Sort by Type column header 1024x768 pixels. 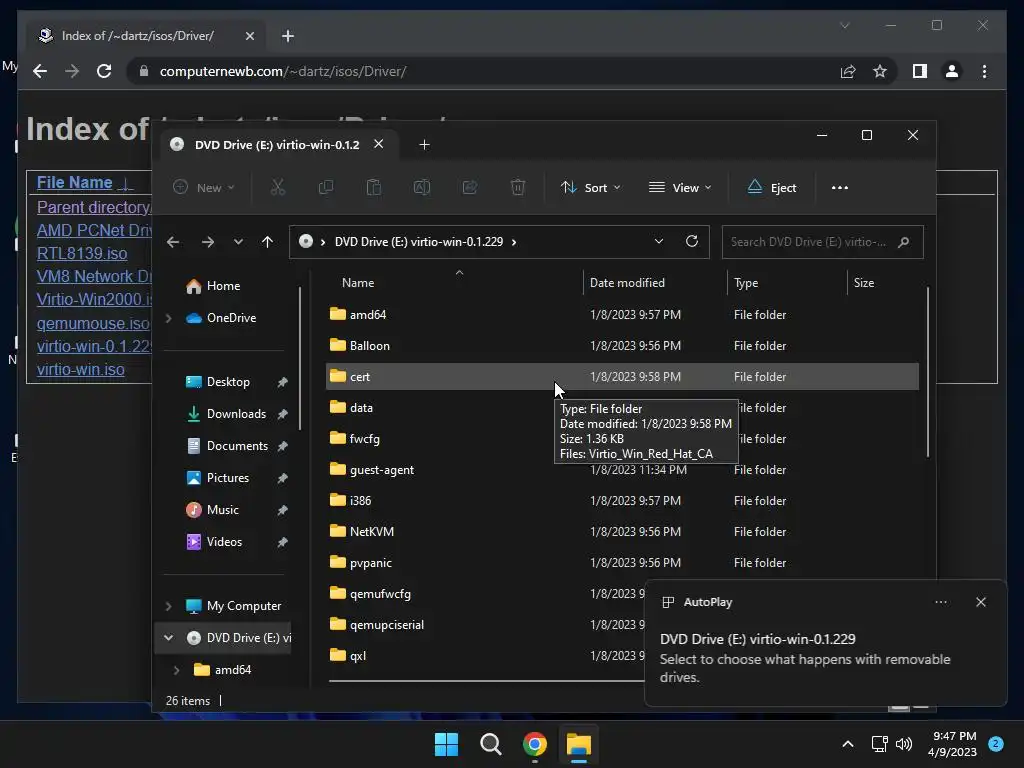[x=786, y=283]
